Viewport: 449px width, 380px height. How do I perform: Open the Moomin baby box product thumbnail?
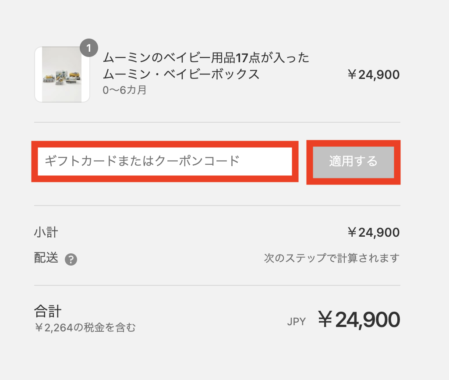click(x=62, y=74)
